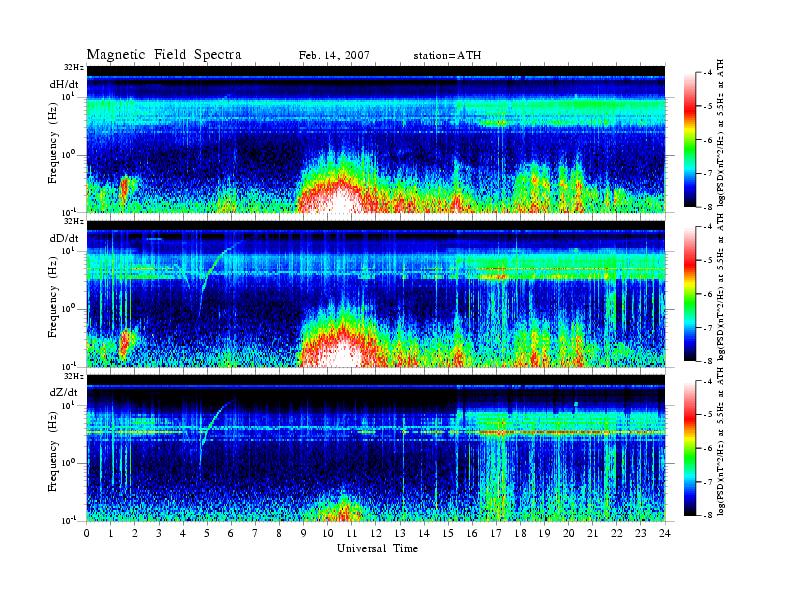Click hour tick label 21 on time axis

tap(592, 533)
